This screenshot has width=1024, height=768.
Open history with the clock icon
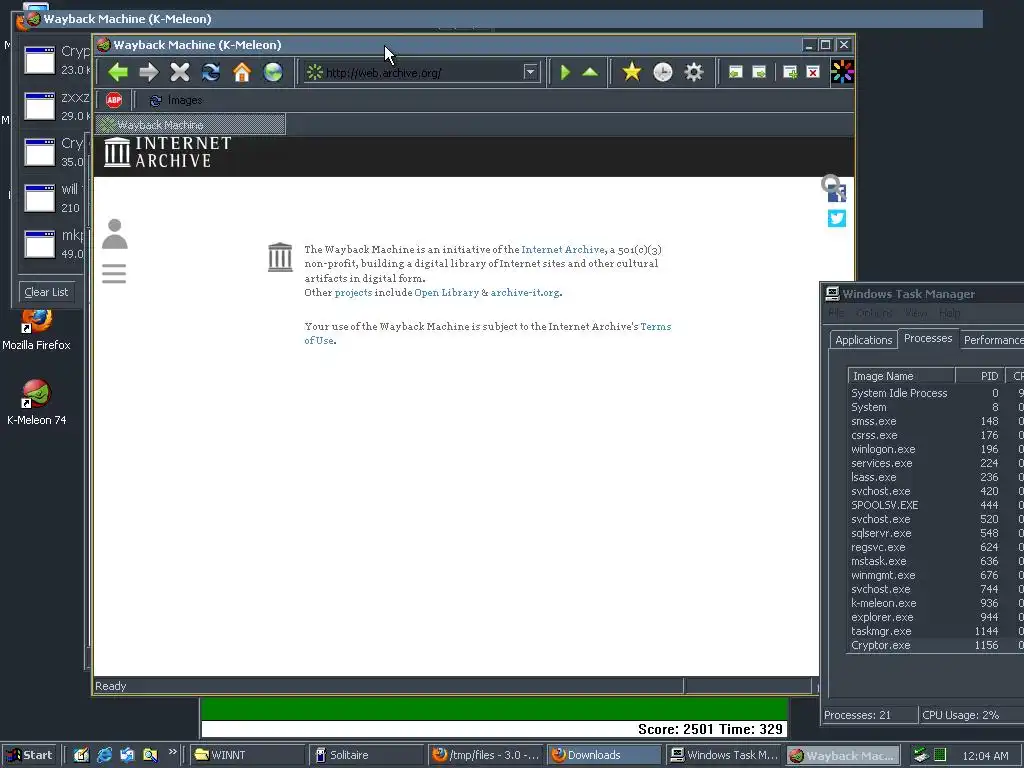(x=662, y=72)
